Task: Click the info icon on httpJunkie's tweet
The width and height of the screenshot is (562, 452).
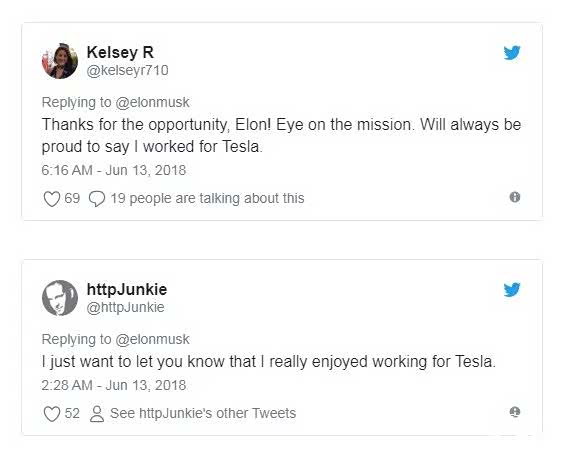Action: click(x=515, y=411)
